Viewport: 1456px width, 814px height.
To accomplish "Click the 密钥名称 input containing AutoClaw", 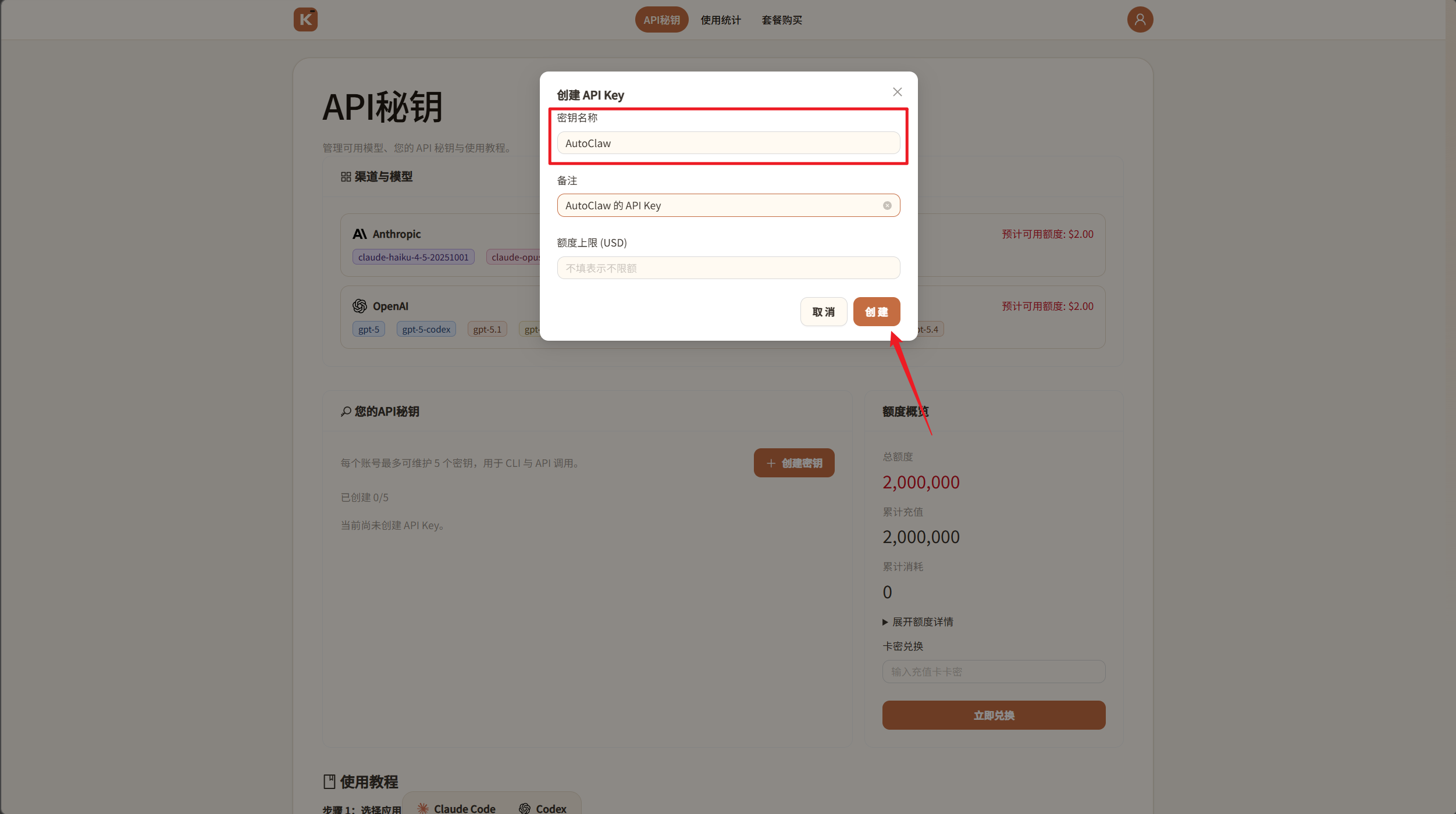I will pos(728,143).
